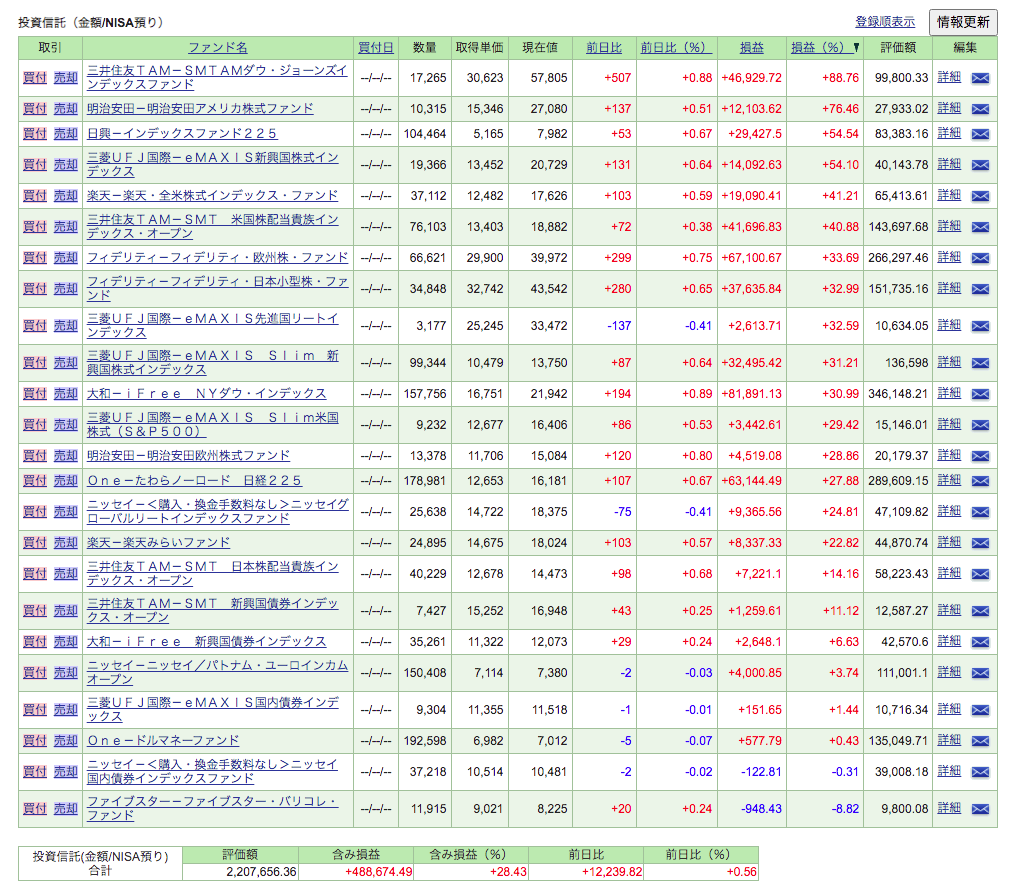Click mail icon for One-ドルマネーファンド row
This screenshot has width=1015, height=892.
(x=981, y=741)
